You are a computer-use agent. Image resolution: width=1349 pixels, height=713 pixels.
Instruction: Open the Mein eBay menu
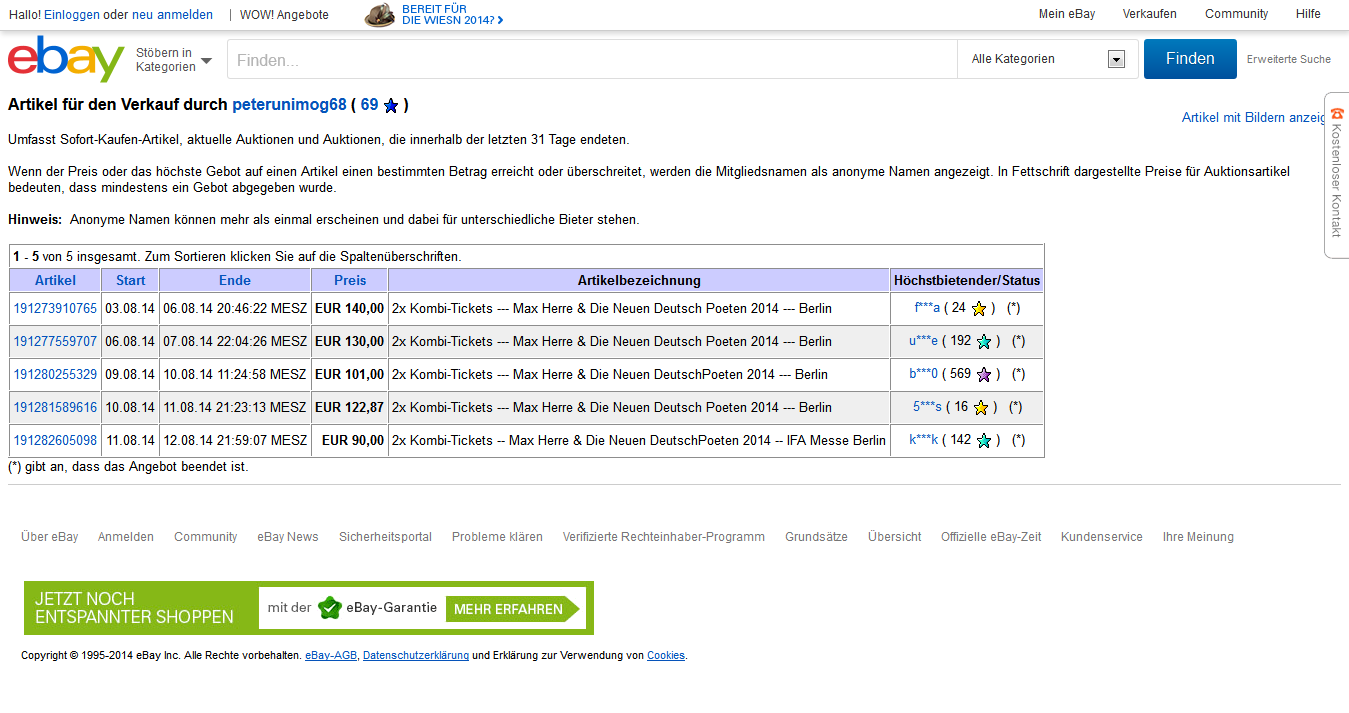(x=1067, y=14)
